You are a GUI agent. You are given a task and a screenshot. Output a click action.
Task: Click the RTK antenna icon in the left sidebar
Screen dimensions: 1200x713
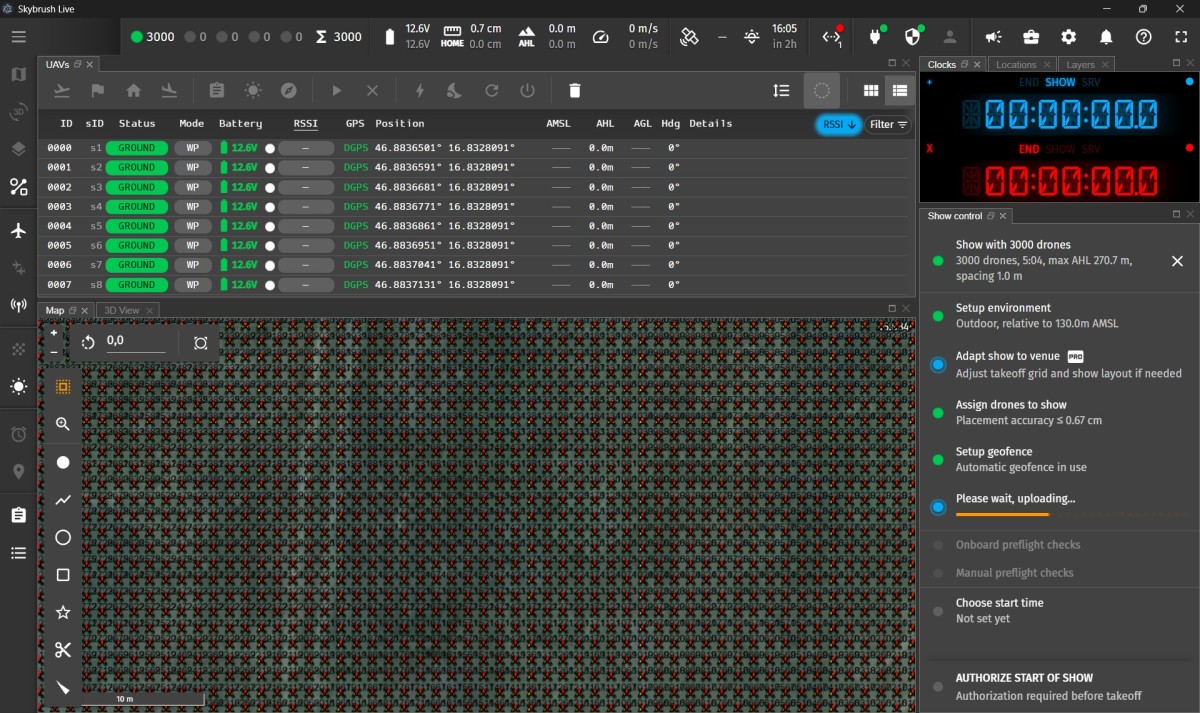tap(17, 305)
